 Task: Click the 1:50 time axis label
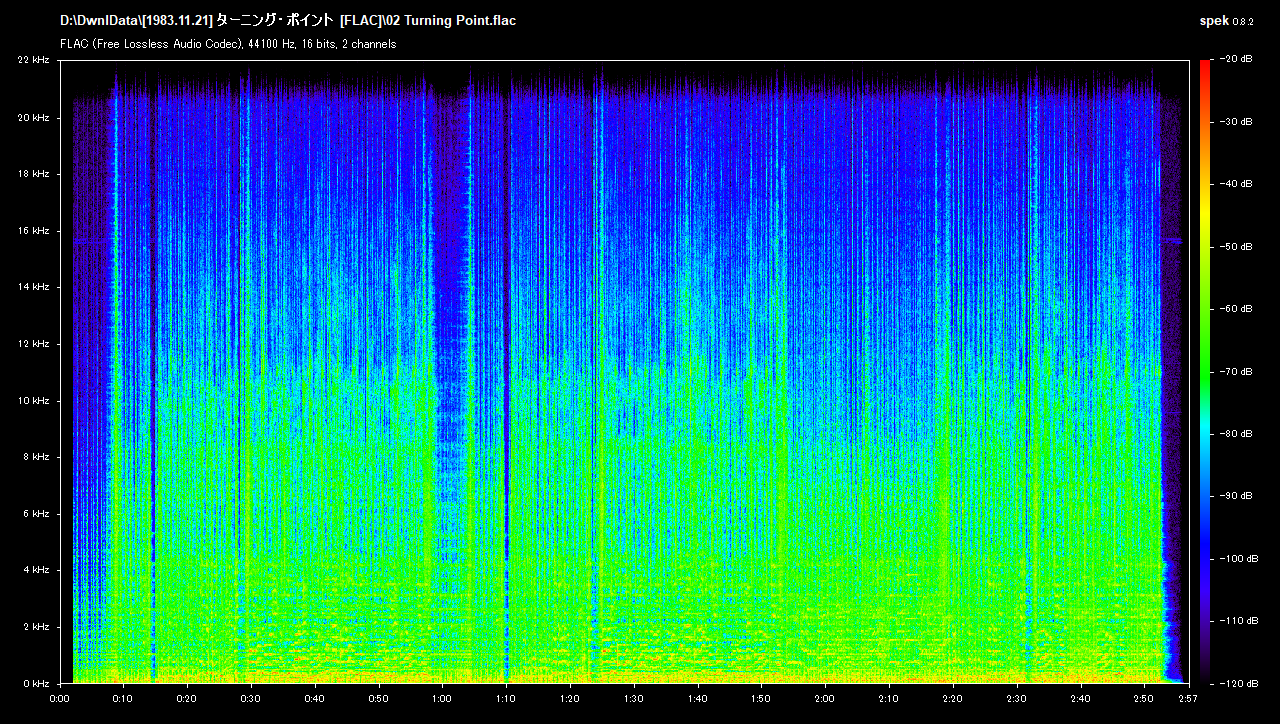coord(761,698)
